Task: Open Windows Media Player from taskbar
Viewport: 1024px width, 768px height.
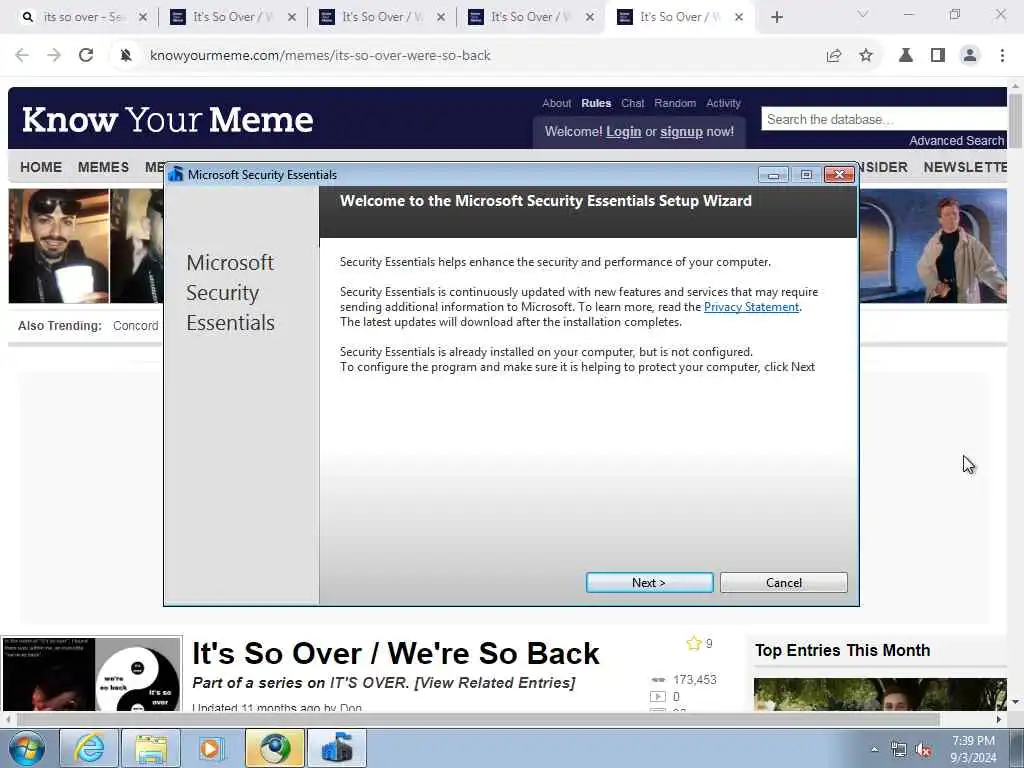Action: click(x=212, y=748)
